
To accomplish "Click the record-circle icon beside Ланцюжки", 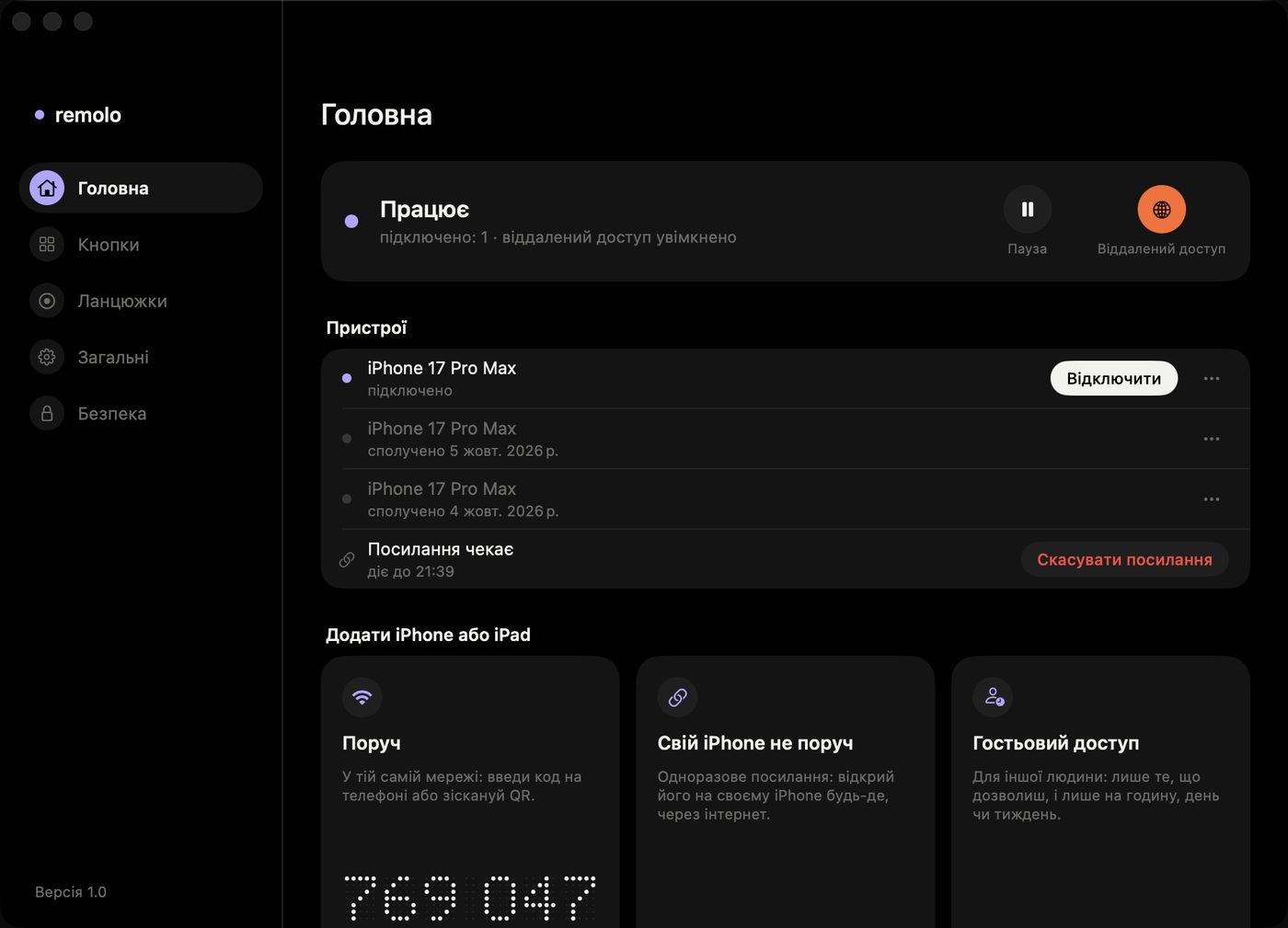I will 47,301.
